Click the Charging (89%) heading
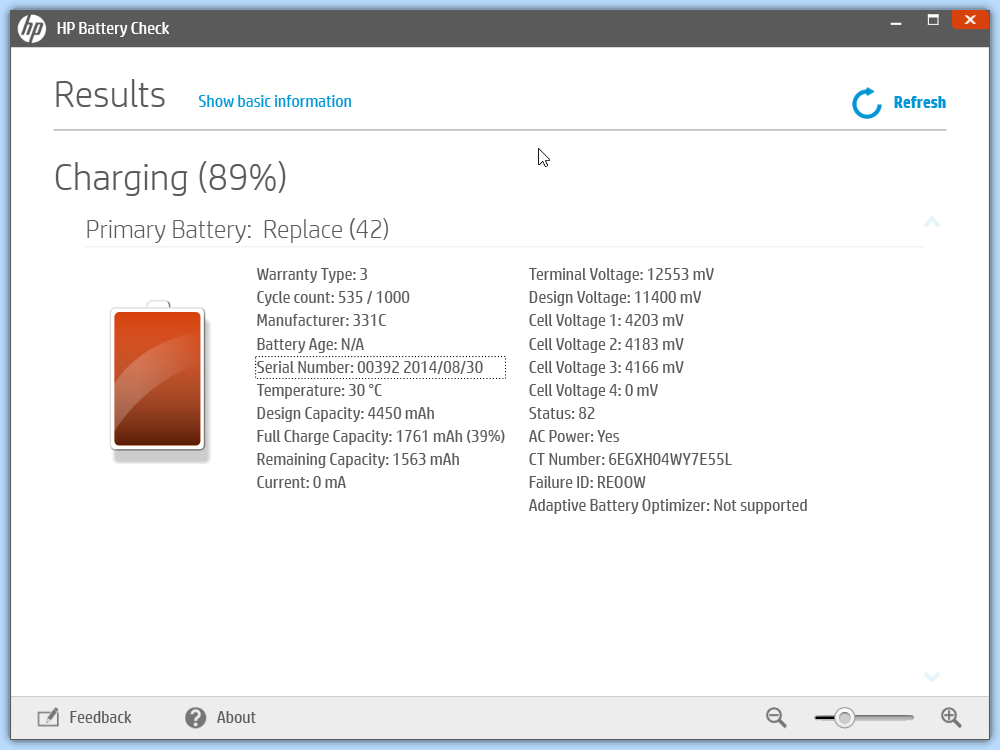Screen dimensions: 1000x750 (x=170, y=178)
